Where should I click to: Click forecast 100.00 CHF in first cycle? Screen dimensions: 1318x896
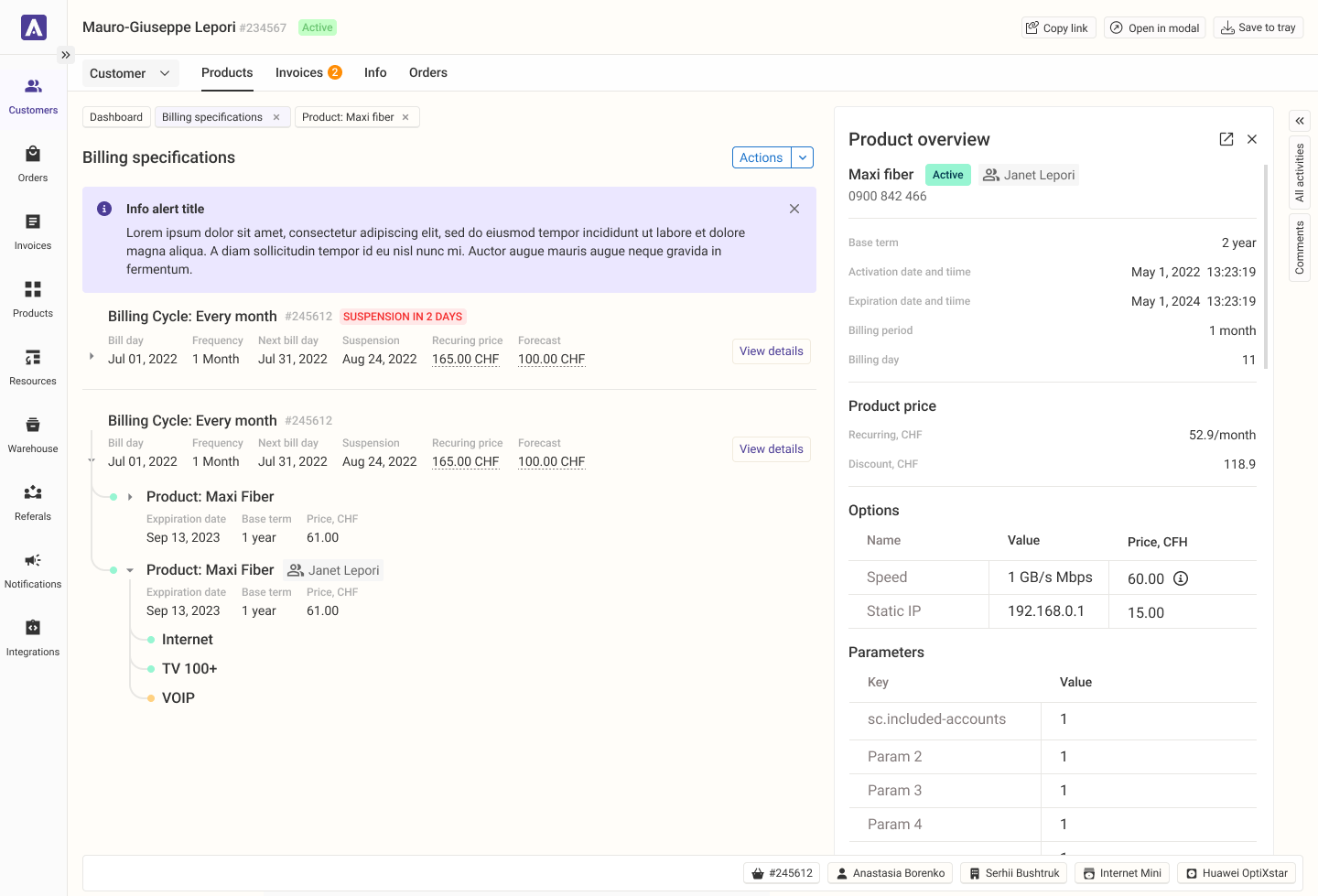click(x=552, y=360)
